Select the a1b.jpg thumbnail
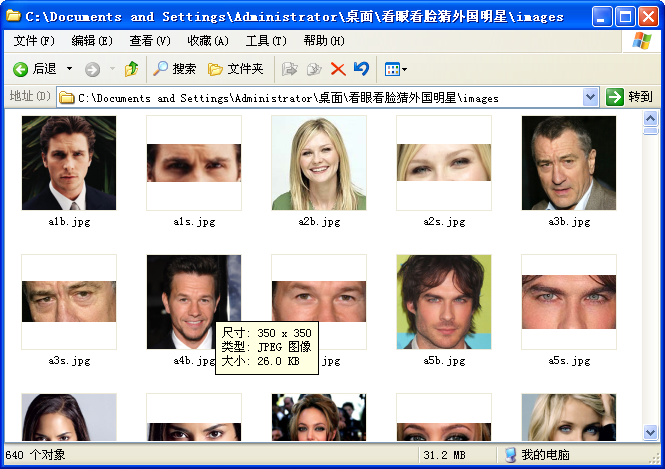 [x=69, y=163]
